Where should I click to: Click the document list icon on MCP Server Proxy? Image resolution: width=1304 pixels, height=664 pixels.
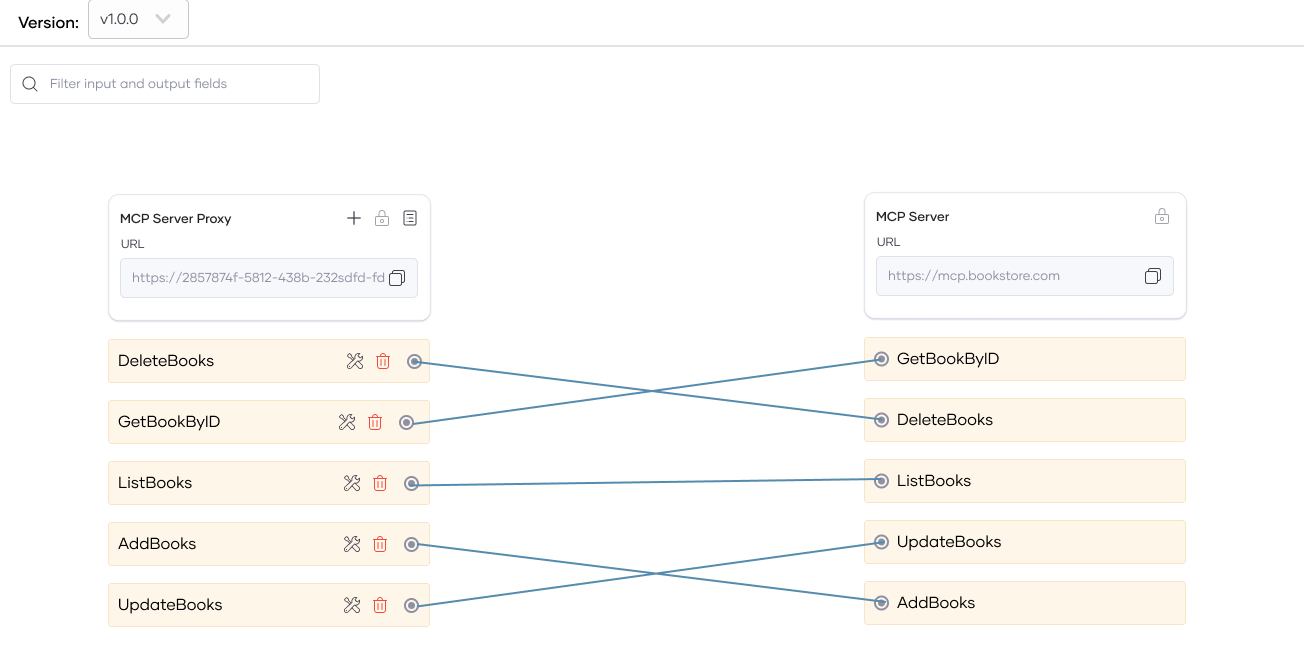pyautogui.click(x=410, y=217)
